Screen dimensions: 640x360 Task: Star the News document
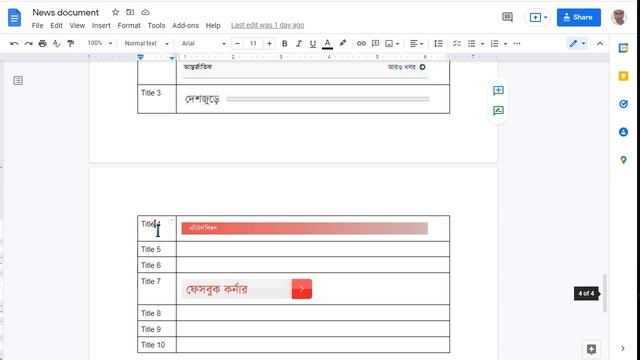point(116,12)
